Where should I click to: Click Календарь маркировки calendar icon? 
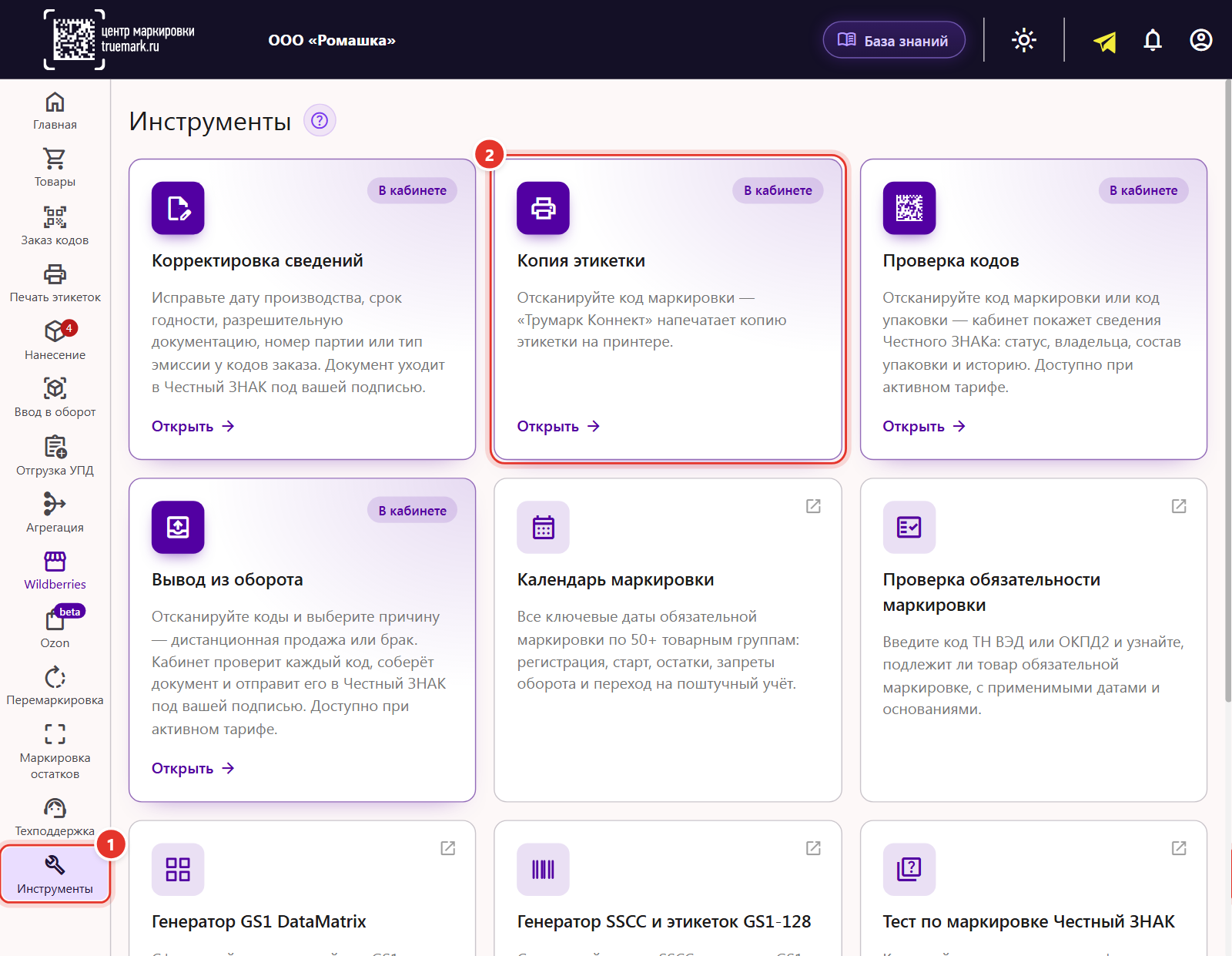543,528
